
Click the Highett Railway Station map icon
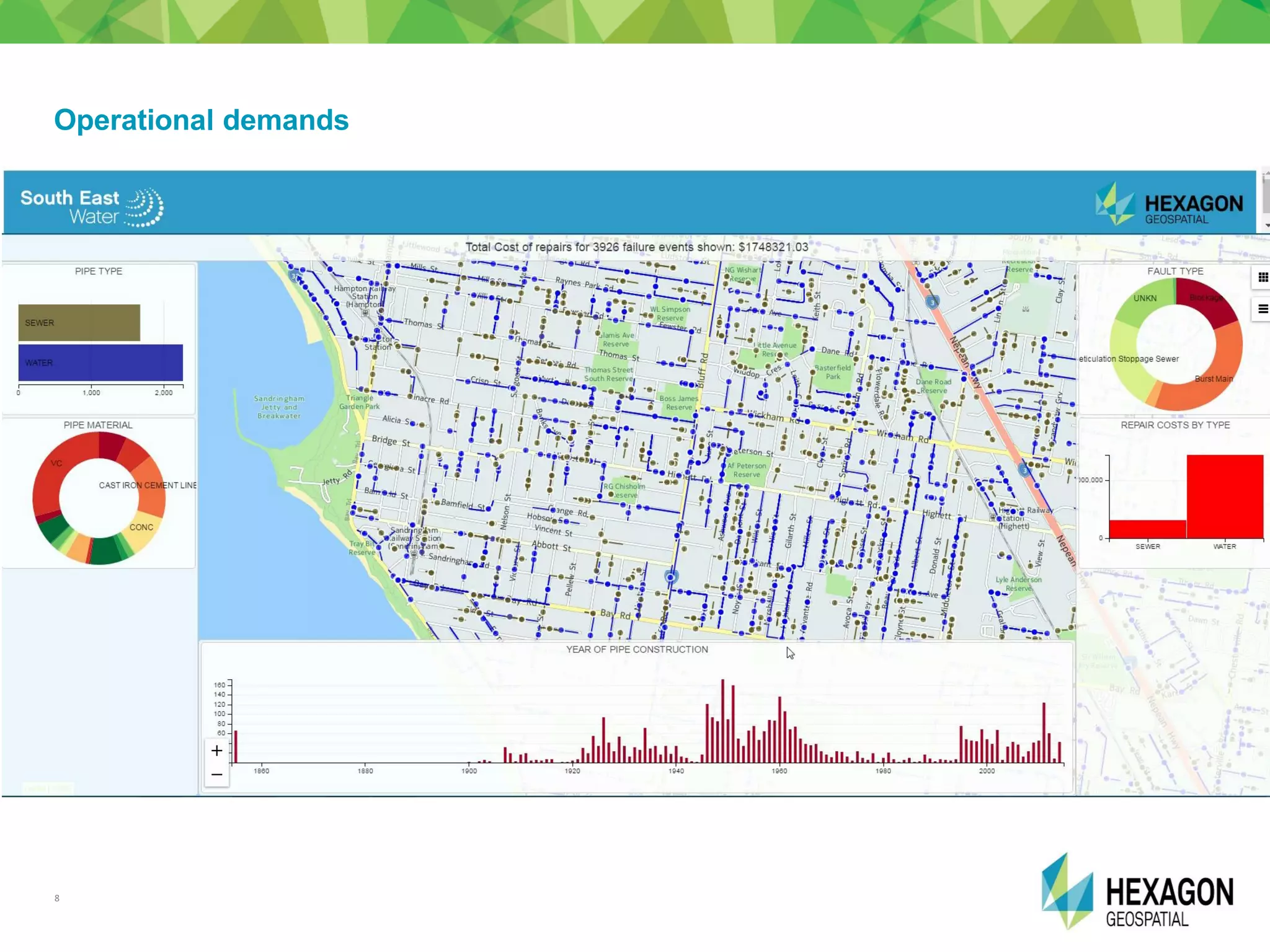tap(993, 517)
